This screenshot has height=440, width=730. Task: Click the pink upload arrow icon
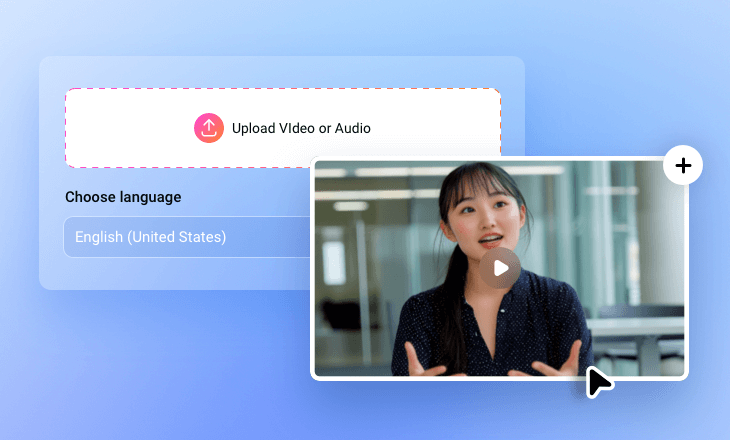pos(209,128)
